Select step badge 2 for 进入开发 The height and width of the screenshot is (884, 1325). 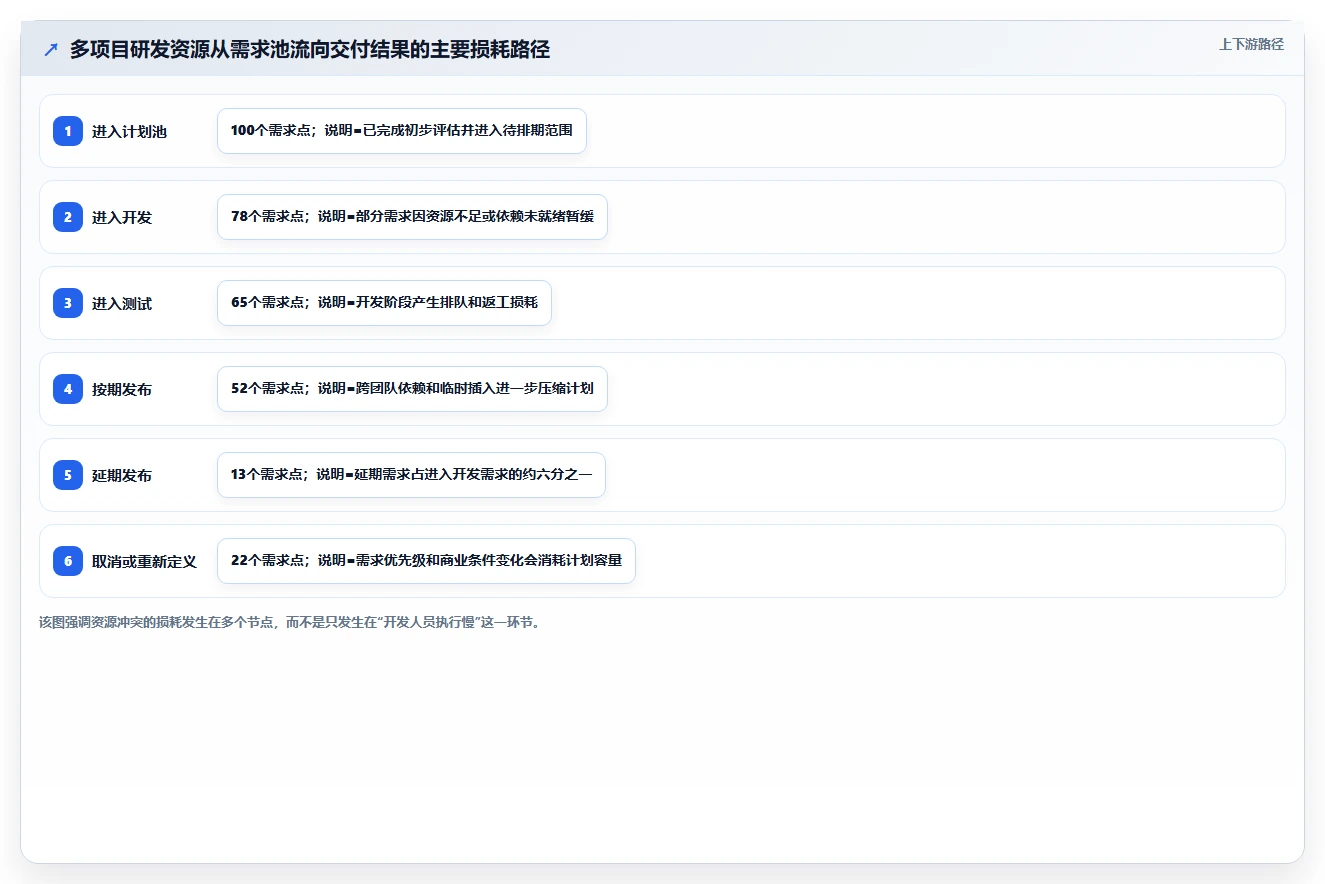68,217
